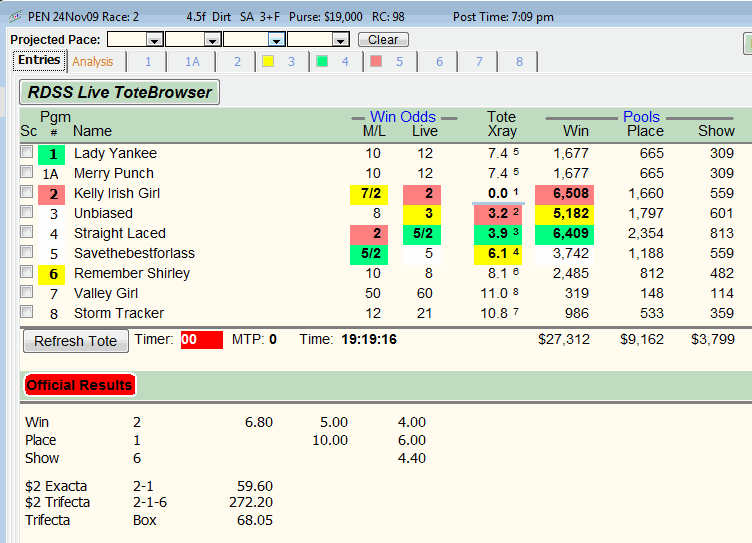Image resolution: width=752 pixels, height=543 pixels.
Task: Open the fourth Projected Pace dropdown
Action: tap(340, 40)
